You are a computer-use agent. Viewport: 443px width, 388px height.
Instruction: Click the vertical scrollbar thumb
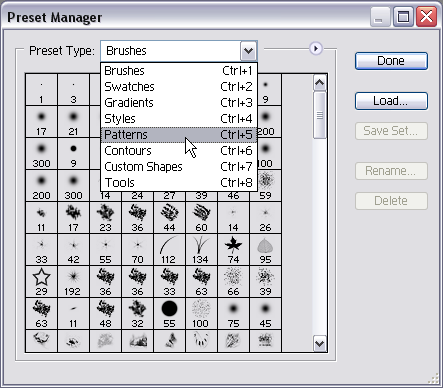[320, 115]
